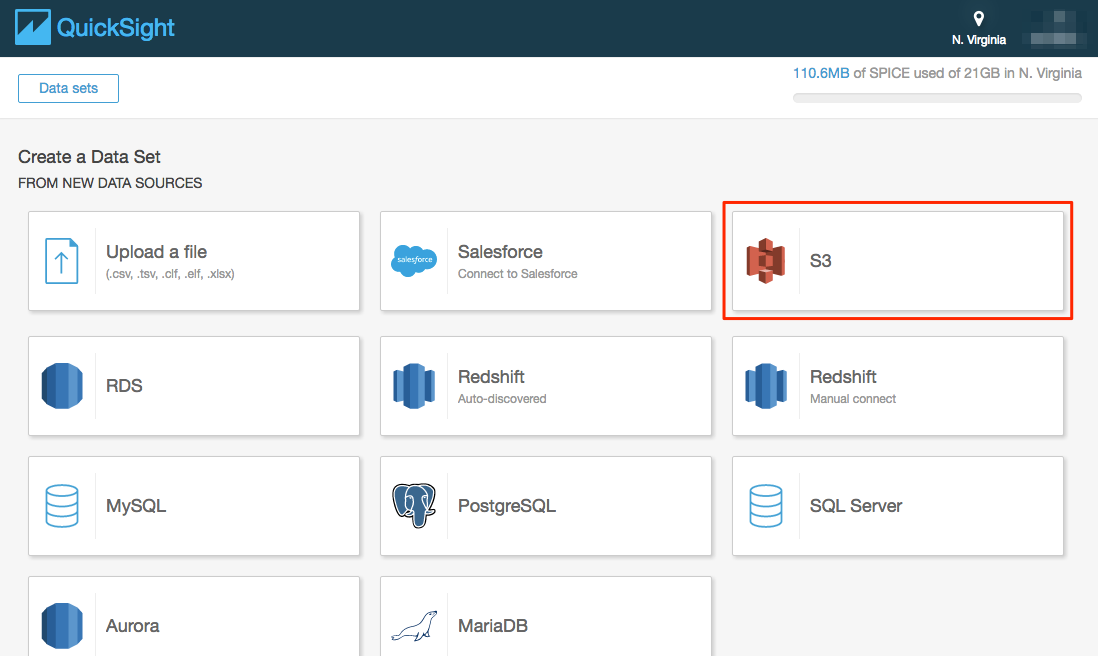Select the MariaDB data source card
The height and width of the screenshot is (656, 1098).
[545, 625]
